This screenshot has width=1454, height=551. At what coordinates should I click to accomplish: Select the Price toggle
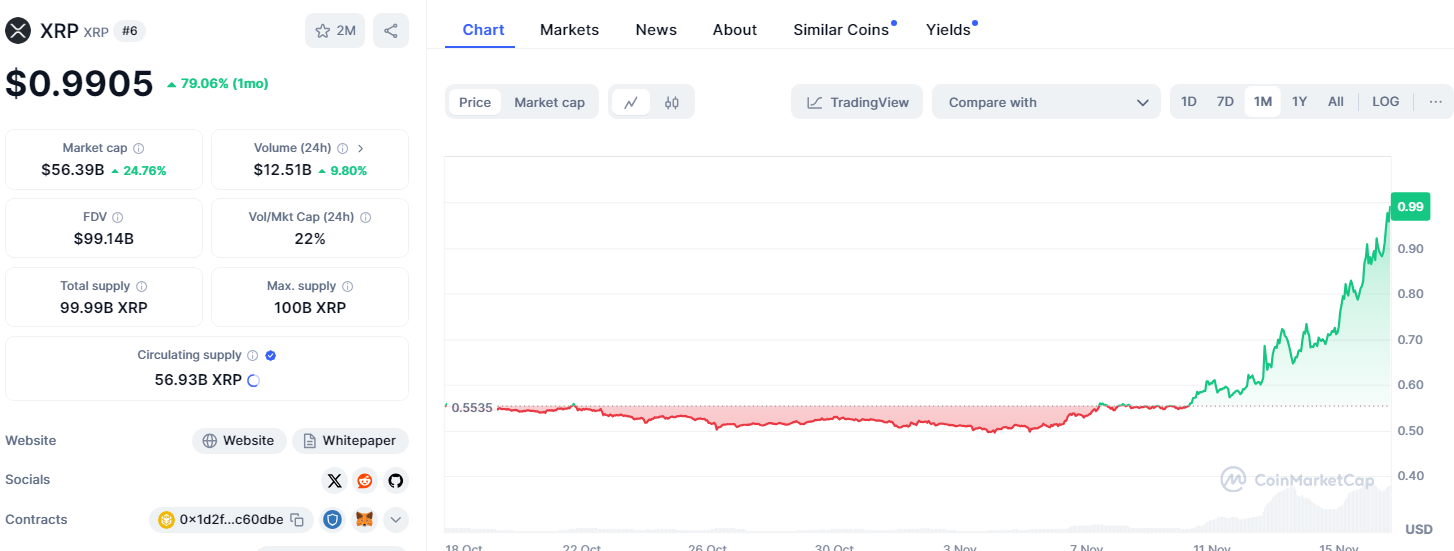tap(475, 102)
